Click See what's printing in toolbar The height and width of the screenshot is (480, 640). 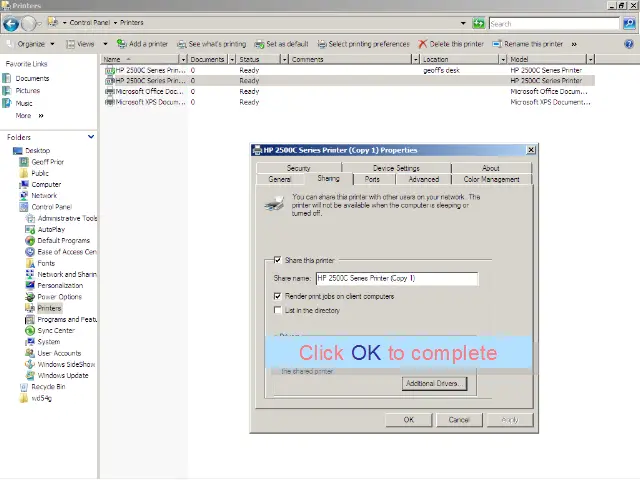pyautogui.click(x=211, y=44)
